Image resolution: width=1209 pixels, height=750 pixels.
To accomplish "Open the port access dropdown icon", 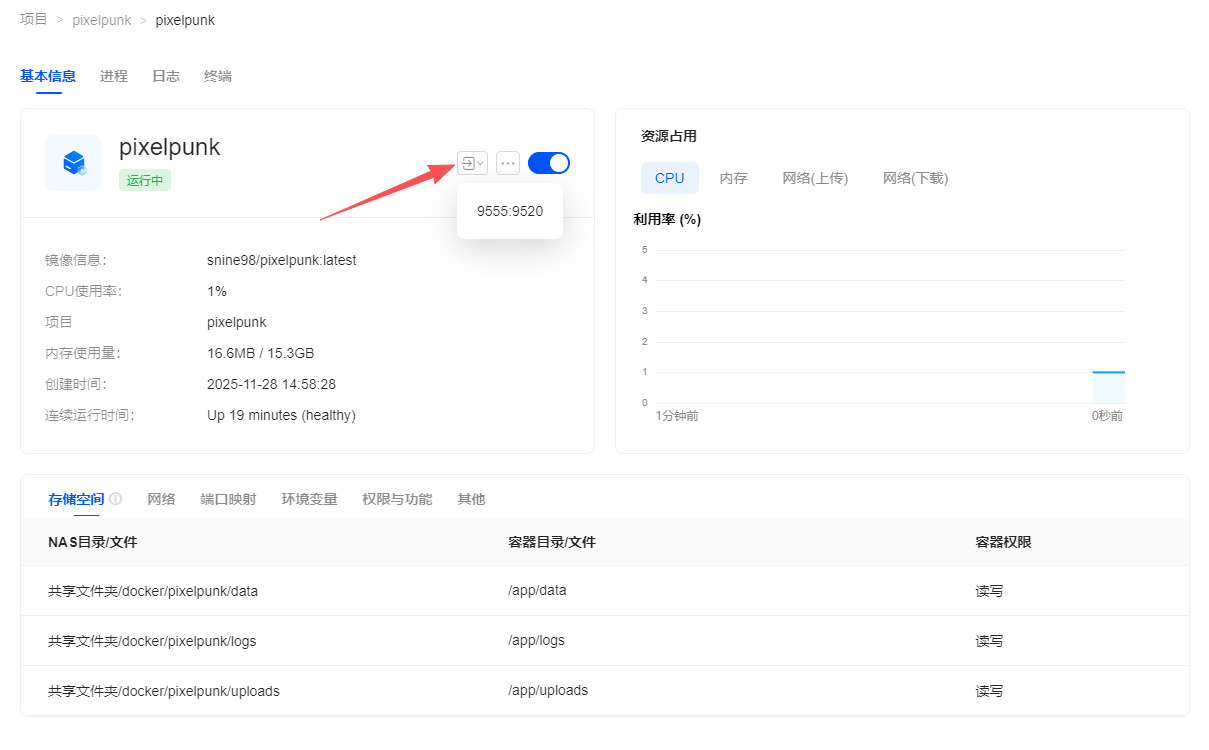I will [x=472, y=163].
